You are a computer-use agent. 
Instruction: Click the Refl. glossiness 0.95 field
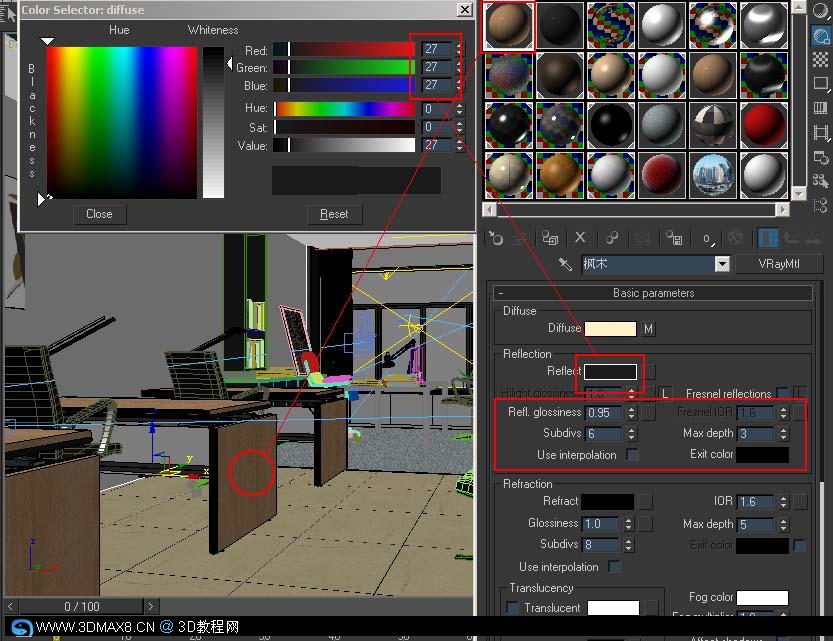(604, 413)
